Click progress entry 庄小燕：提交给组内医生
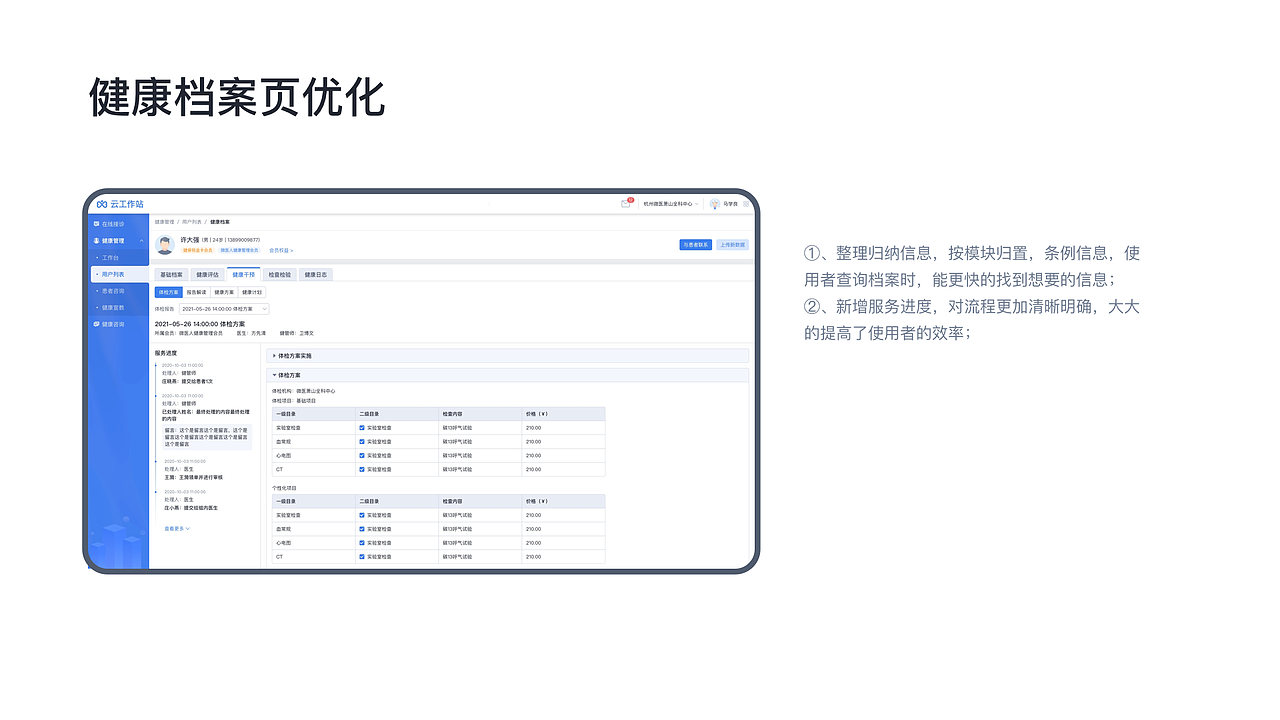This screenshot has width=1280, height=720. click(190, 508)
